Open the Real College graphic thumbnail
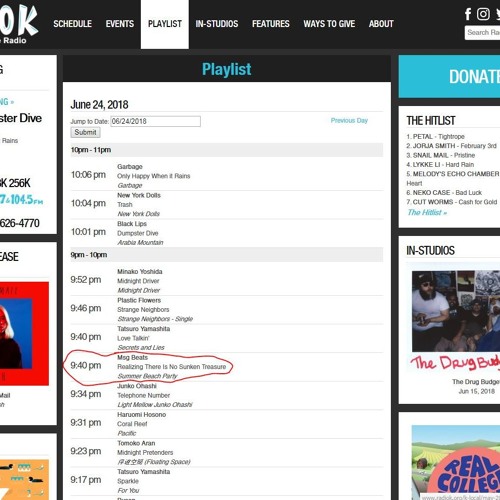The height and width of the screenshot is (500, 500). 456,462
